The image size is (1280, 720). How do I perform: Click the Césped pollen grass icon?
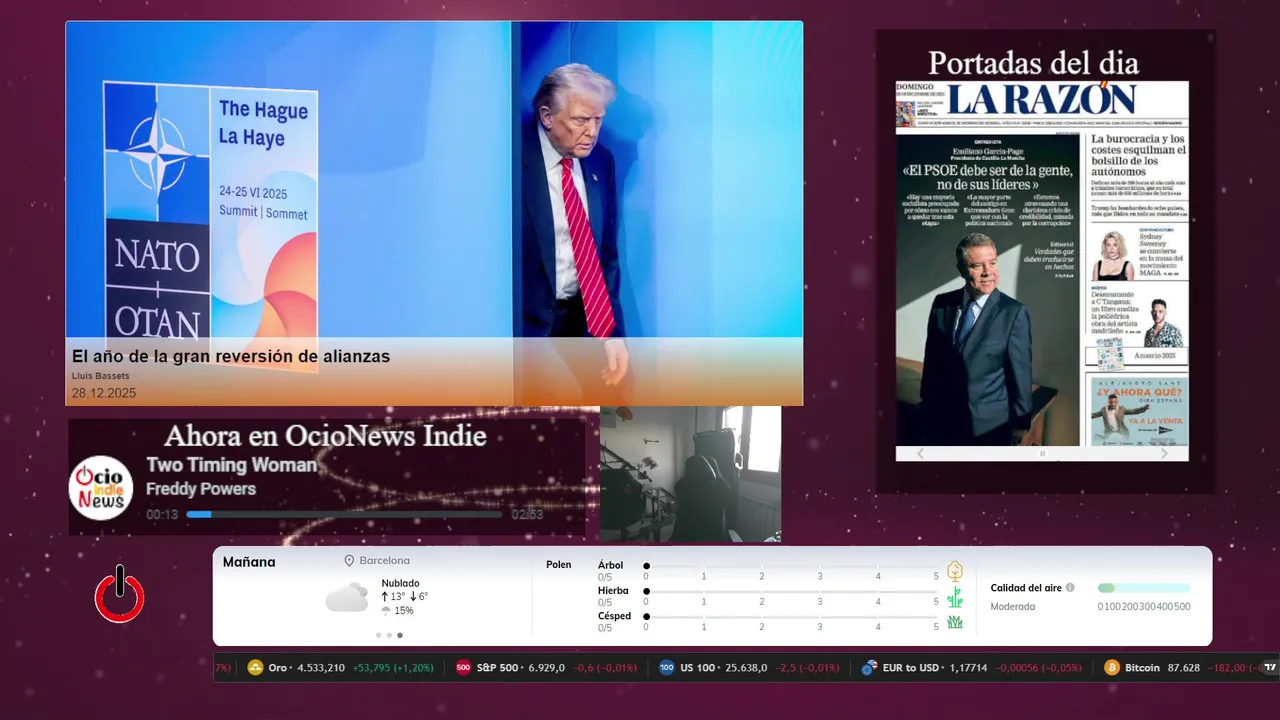(955, 622)
